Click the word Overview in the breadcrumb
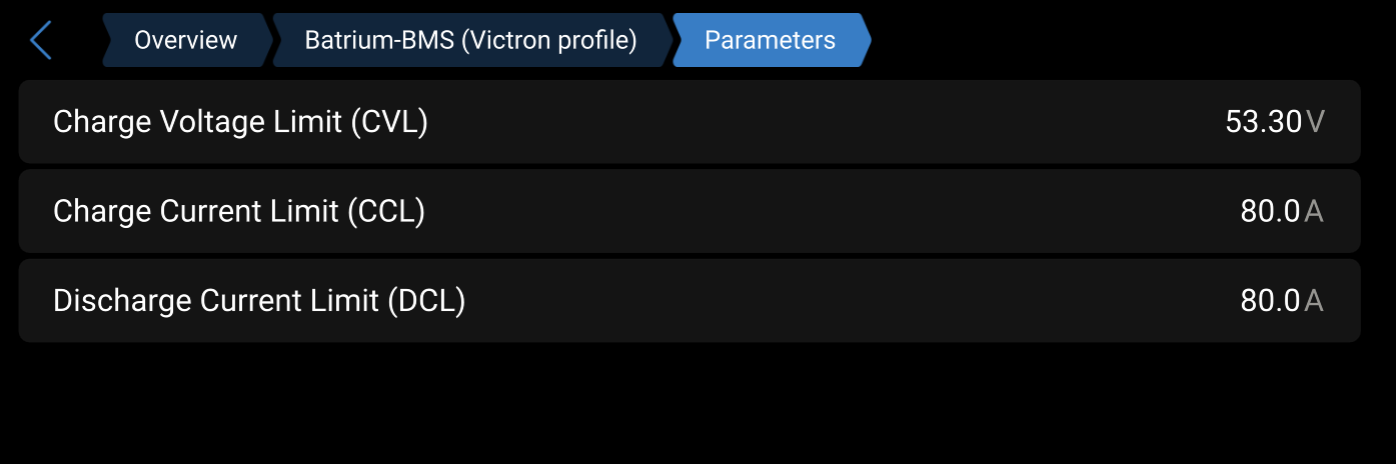Image resolution: width=1396 pixels, height=464 pixels. click(x=185, y=40)
